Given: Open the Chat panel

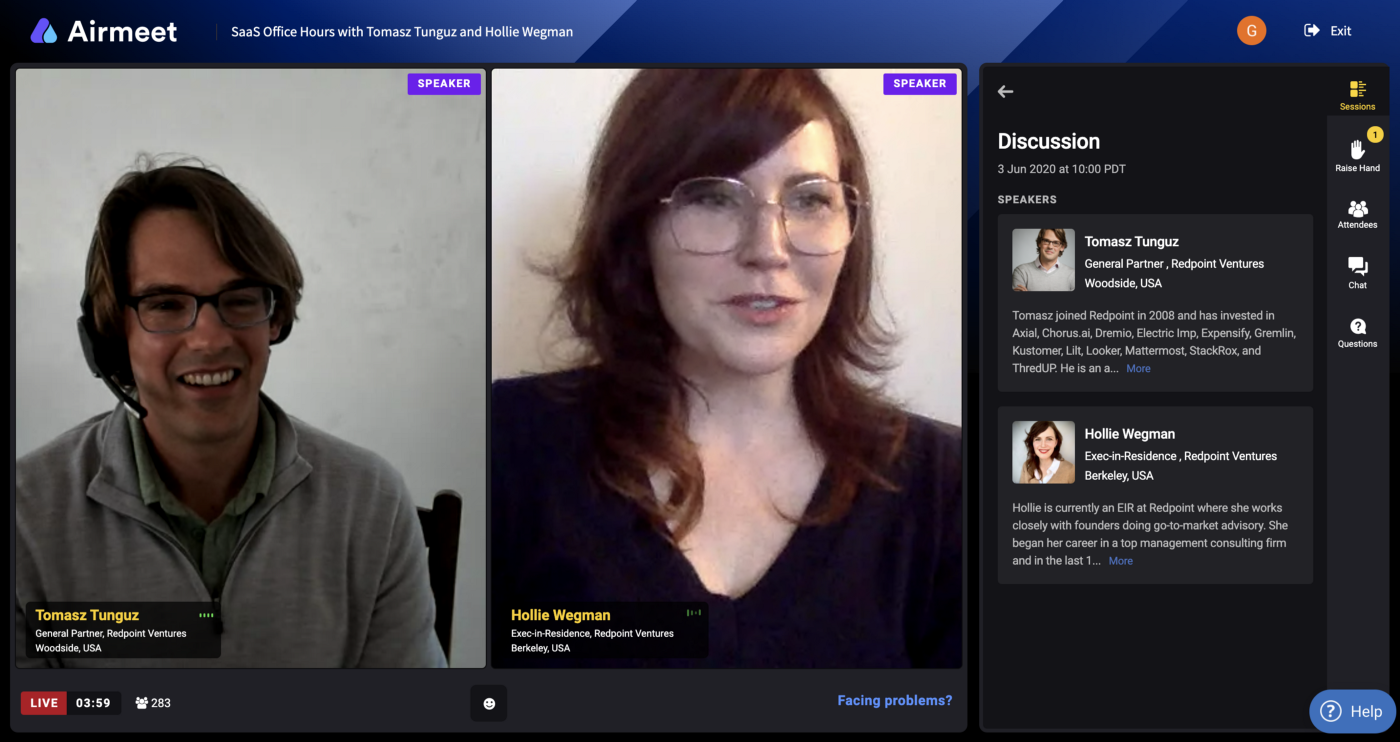Looking at the screenshot, I should coord(1357,273).
